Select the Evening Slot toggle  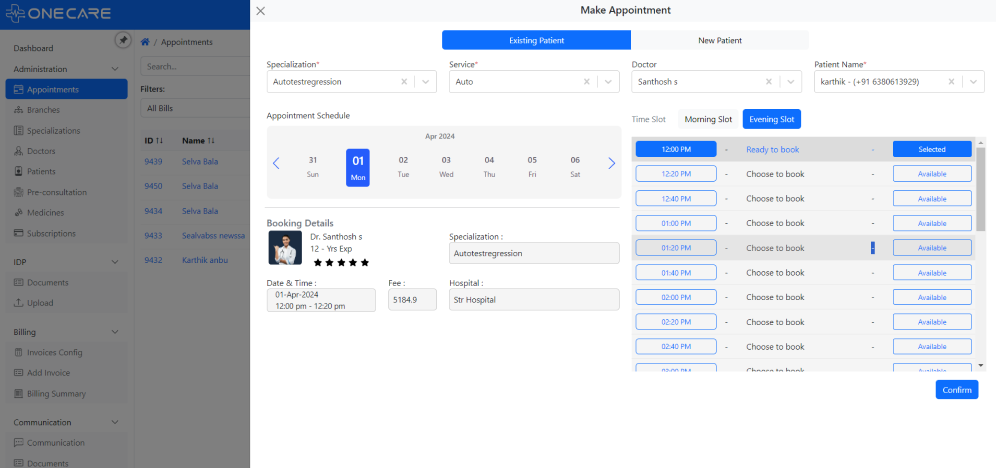tap(771, 119)
